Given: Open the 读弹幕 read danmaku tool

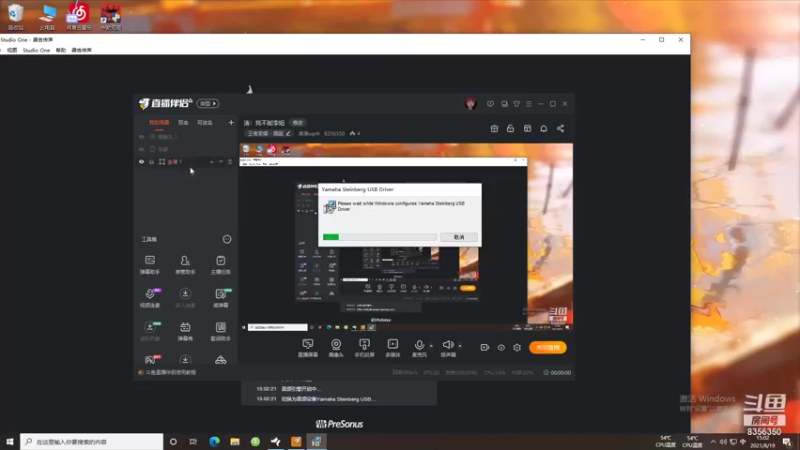Looking at the screenshot, I should click(220, 298).
